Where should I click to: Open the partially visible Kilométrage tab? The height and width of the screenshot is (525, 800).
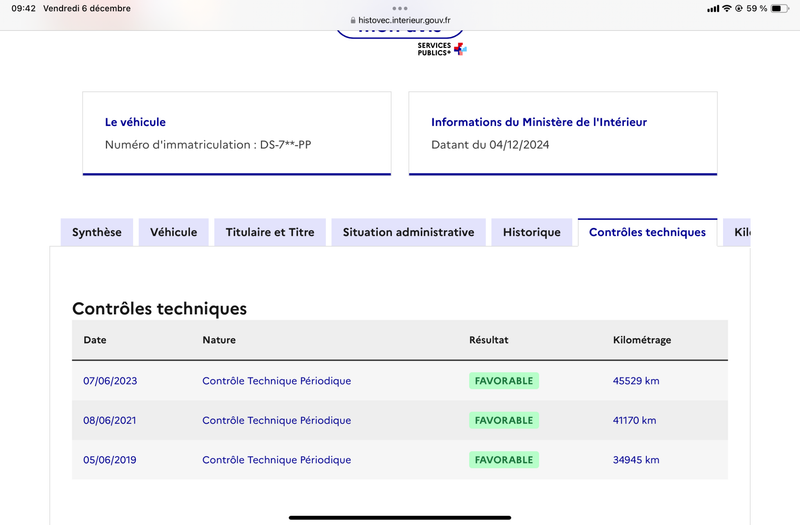[737, 233]
